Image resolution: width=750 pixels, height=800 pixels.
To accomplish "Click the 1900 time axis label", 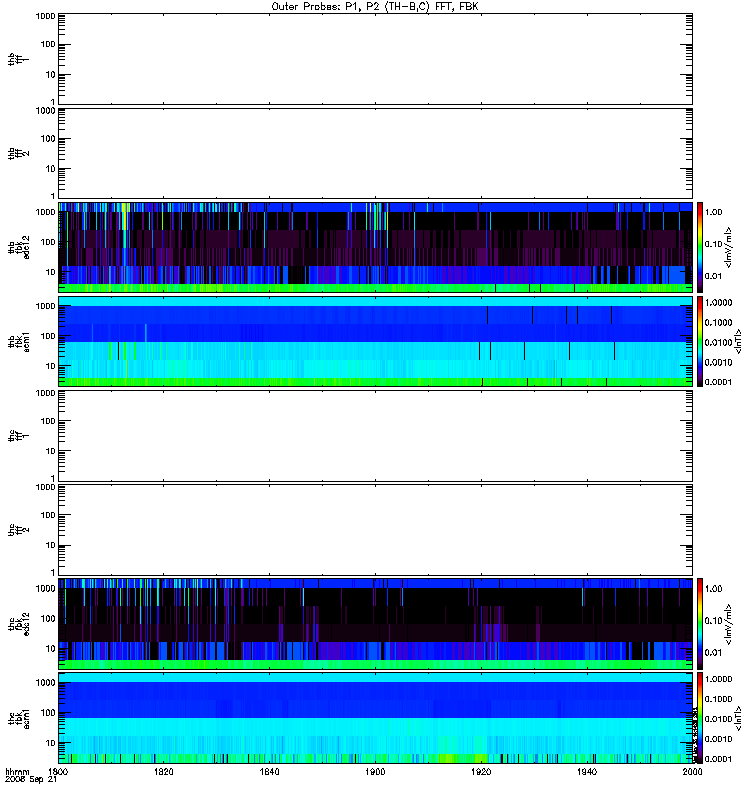I will (x=375, y=771).
